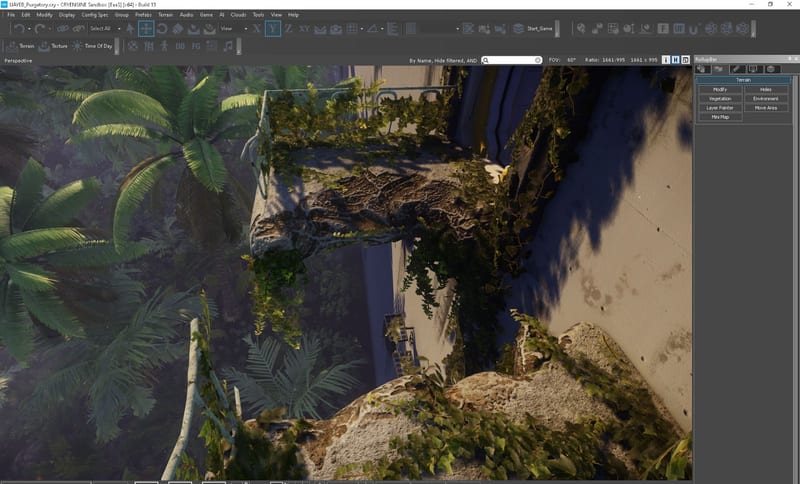Toggle viewport display info icon
Screen dimensions: 800x484
click(x=666, y=60)
